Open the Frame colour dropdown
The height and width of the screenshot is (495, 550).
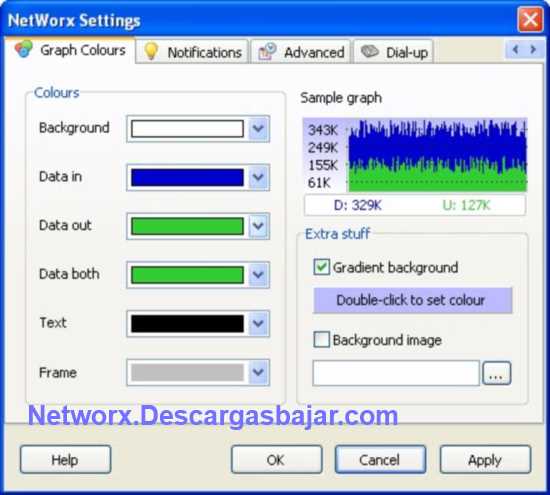(259, 372)
